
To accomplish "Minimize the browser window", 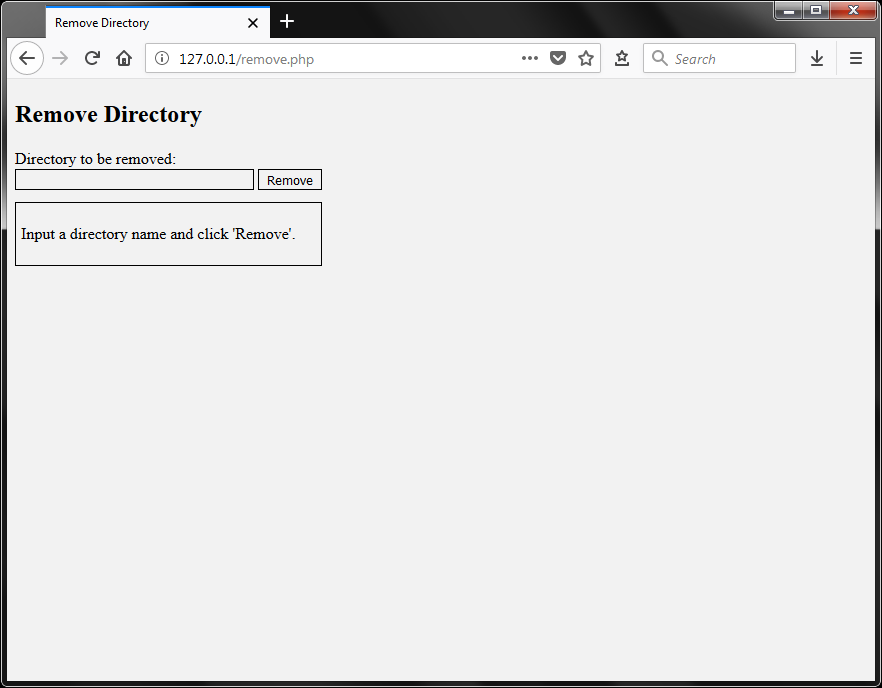I will point(788,10).
